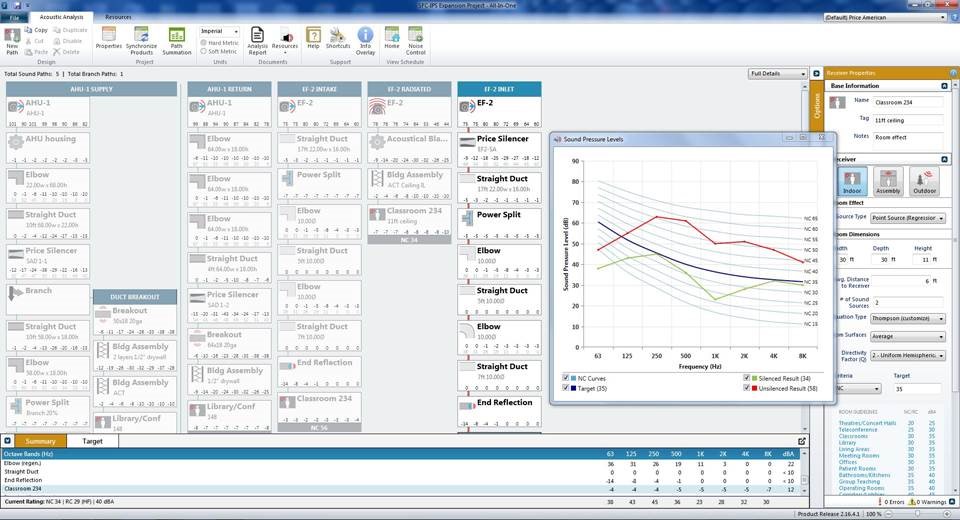960x520 pixels.
Task: Click the Classrooms room guideline link
Action: 853,436
